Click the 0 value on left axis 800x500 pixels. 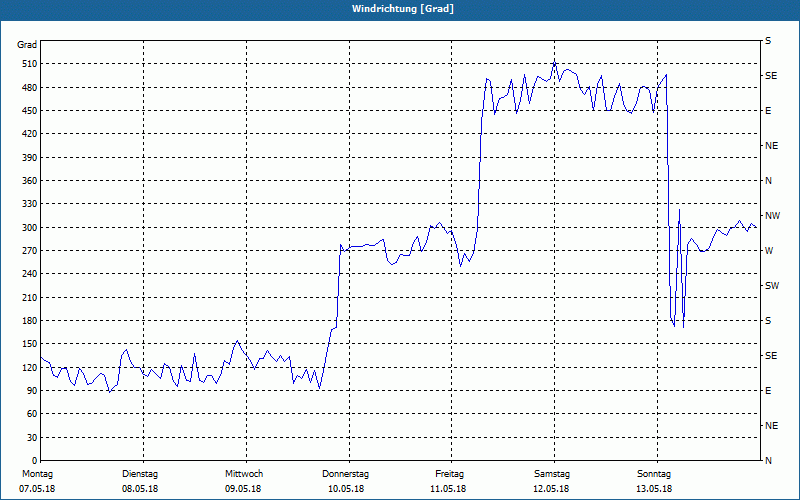pyautogui.click(x=34, y=461)
